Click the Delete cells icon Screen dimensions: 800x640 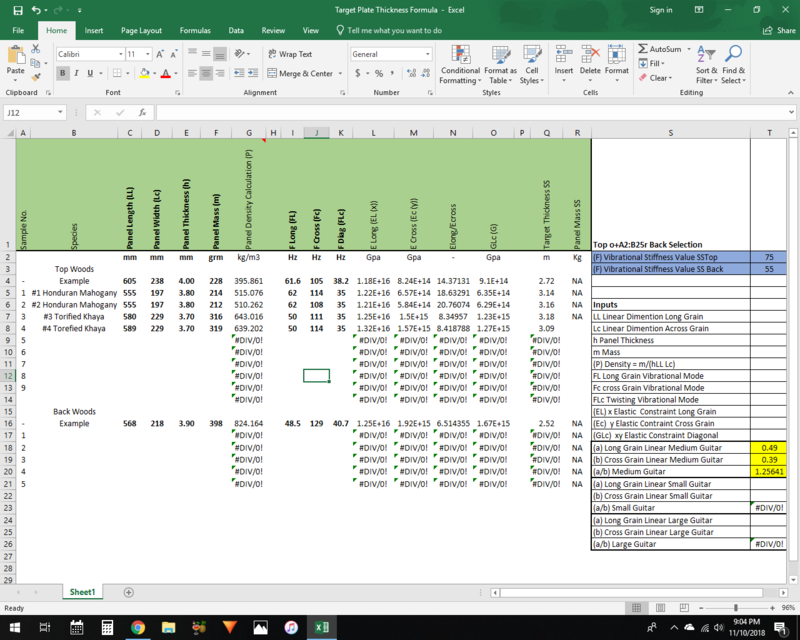[590, 54]
